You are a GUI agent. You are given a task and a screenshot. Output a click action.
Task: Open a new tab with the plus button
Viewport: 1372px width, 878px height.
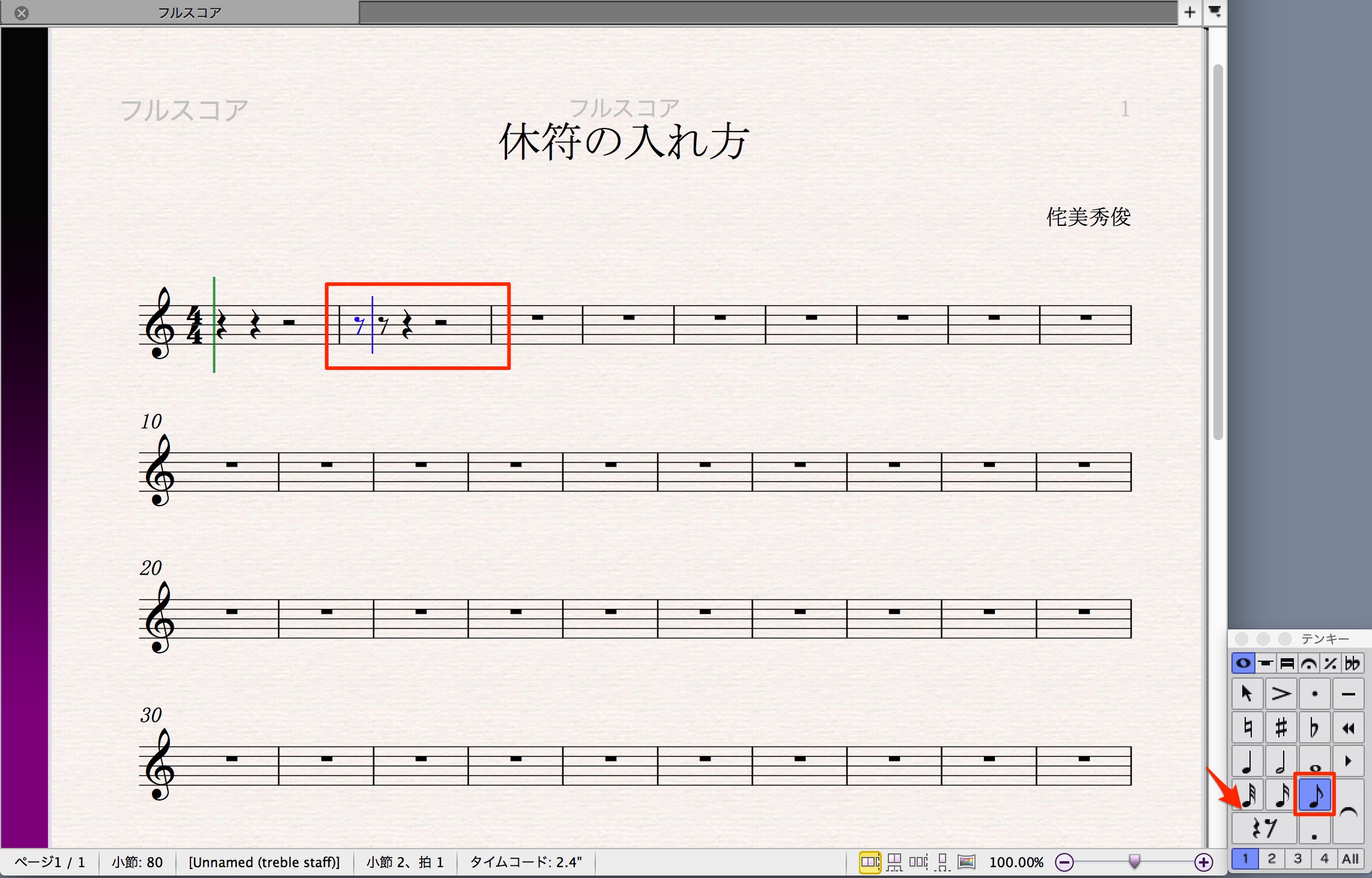click(x=1189, y=12)
